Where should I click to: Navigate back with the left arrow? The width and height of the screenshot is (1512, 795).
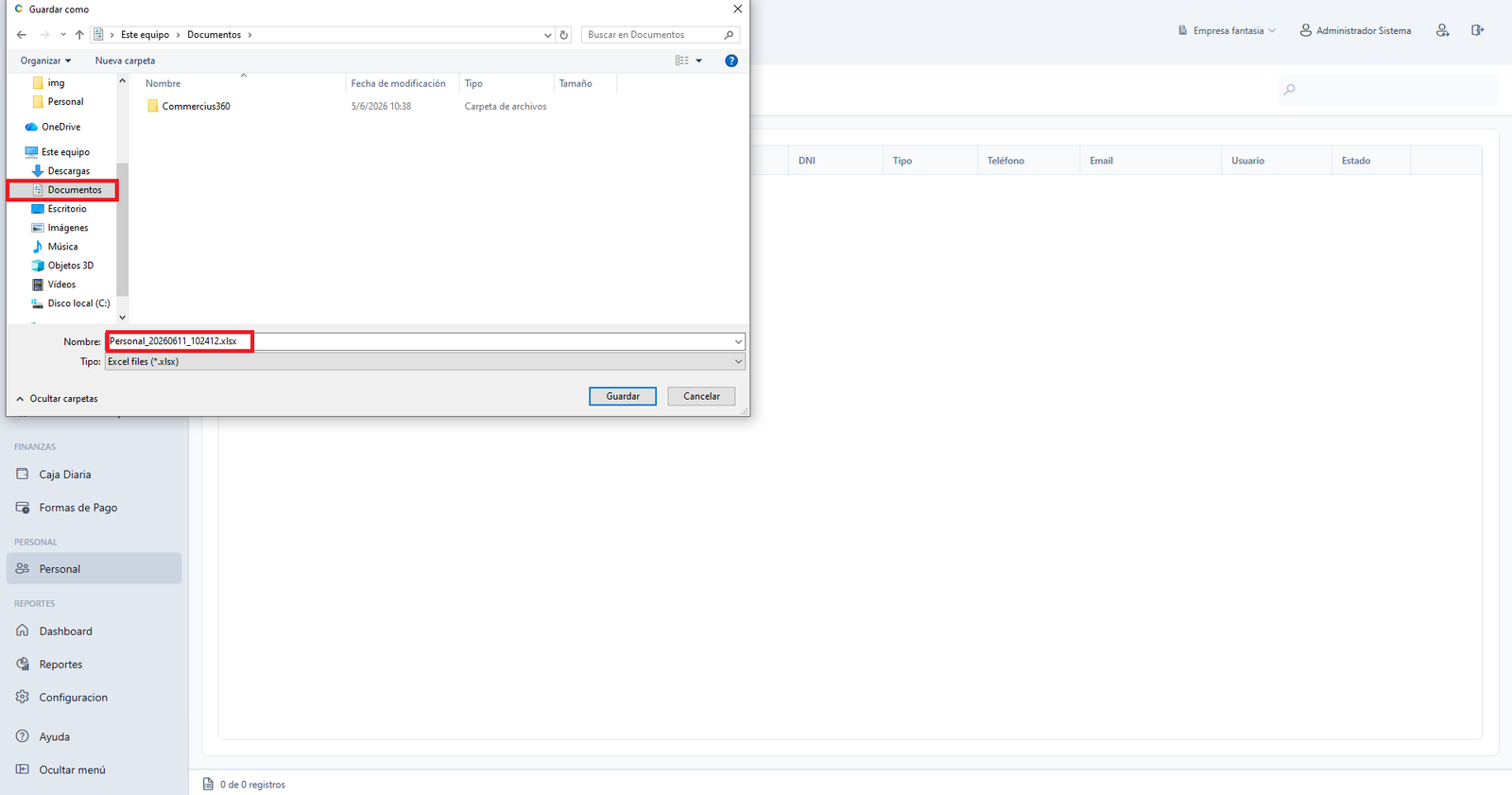click(x=22, y=35)
